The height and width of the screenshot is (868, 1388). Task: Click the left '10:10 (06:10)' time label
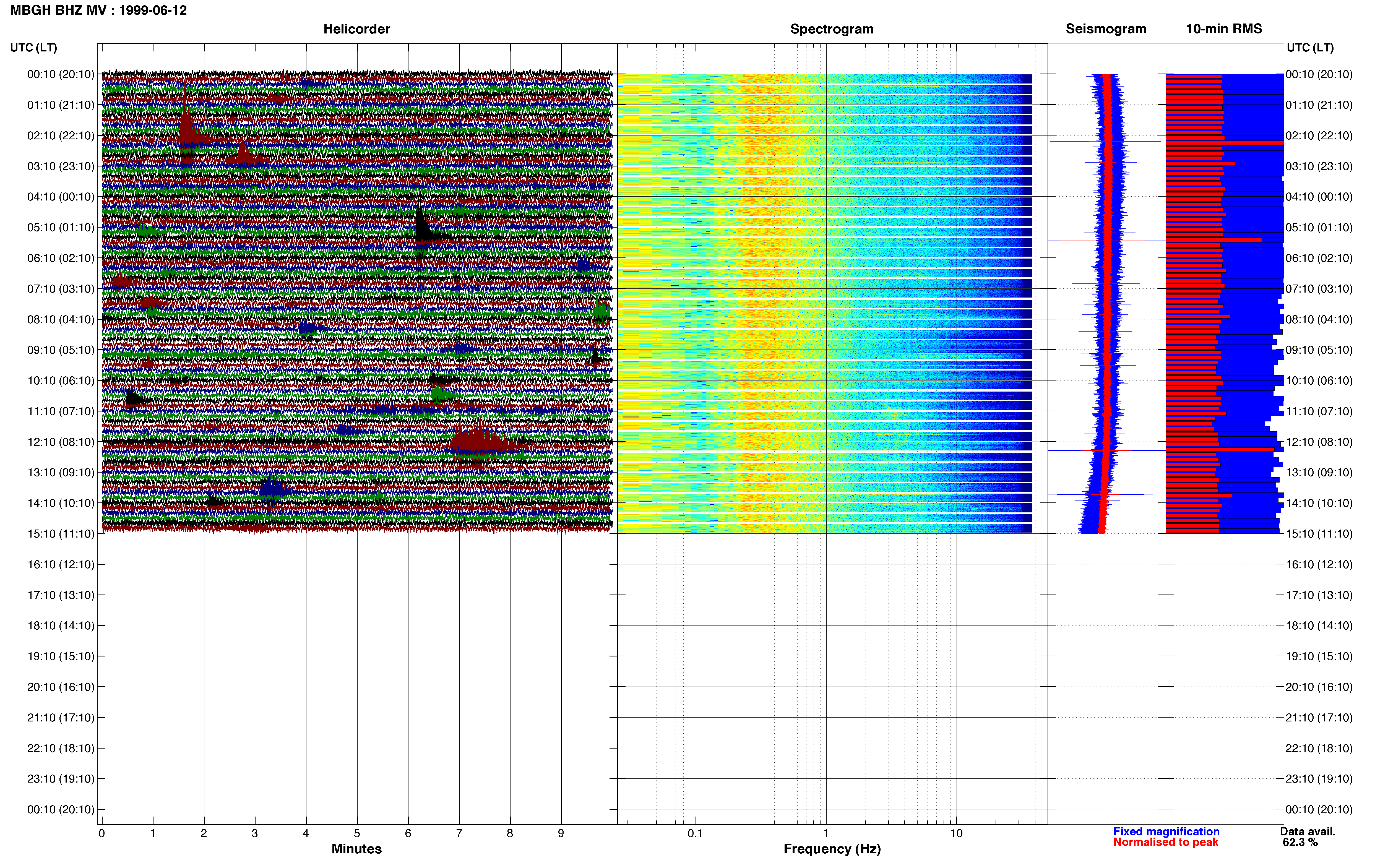(x=61, y=380)
